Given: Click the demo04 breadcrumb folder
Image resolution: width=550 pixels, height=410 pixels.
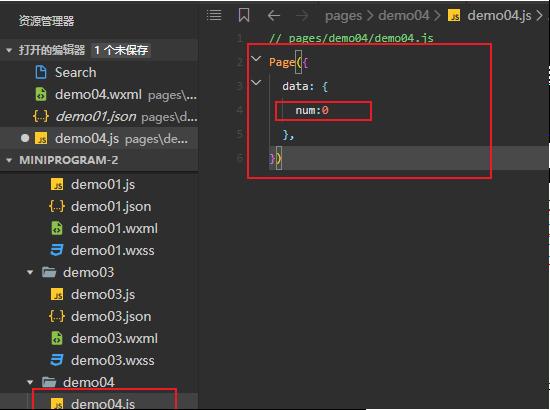Looking at the screenshot, I should click(x=403, y=15).
